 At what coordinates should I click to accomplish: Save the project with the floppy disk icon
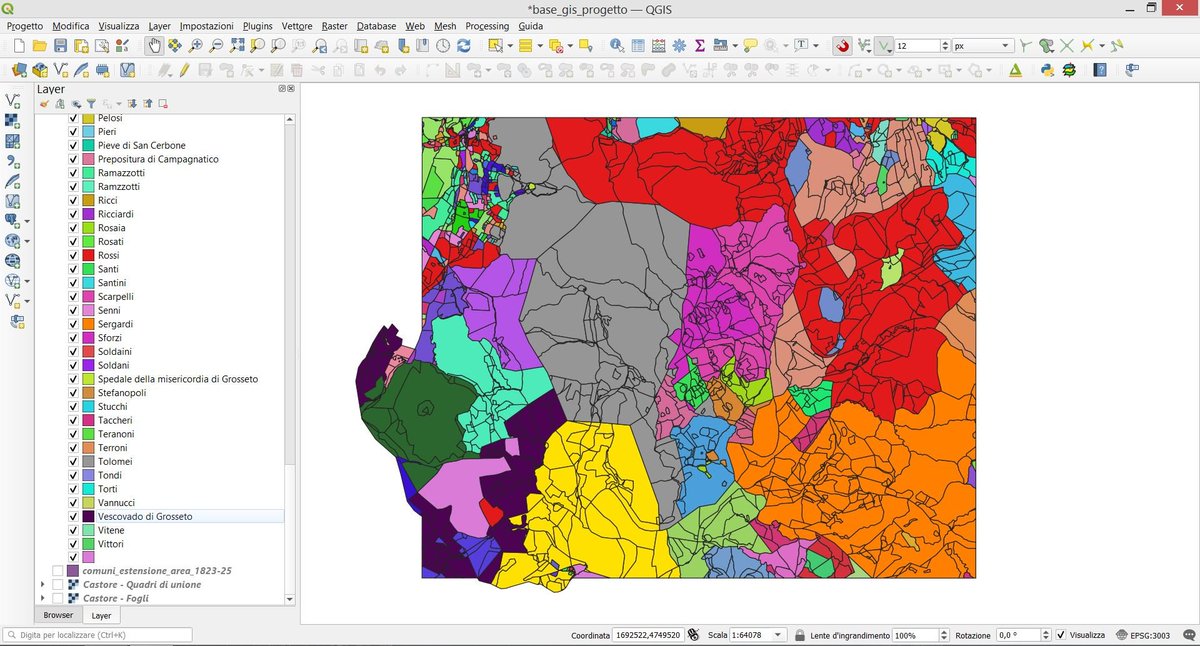60,46
